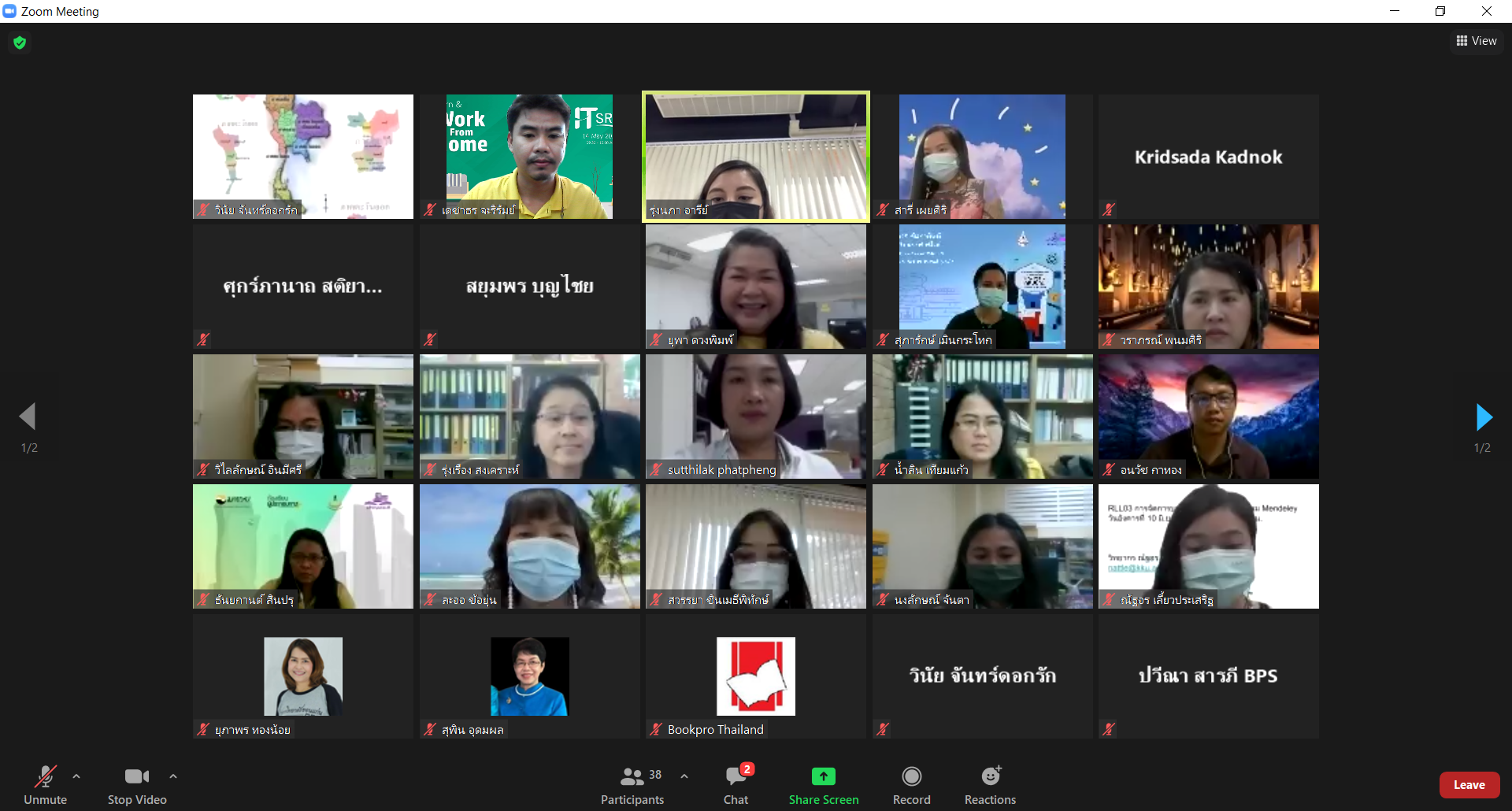The image size is (1512, 811).
Task: Unmute the microphone
Action: (46, 786)
